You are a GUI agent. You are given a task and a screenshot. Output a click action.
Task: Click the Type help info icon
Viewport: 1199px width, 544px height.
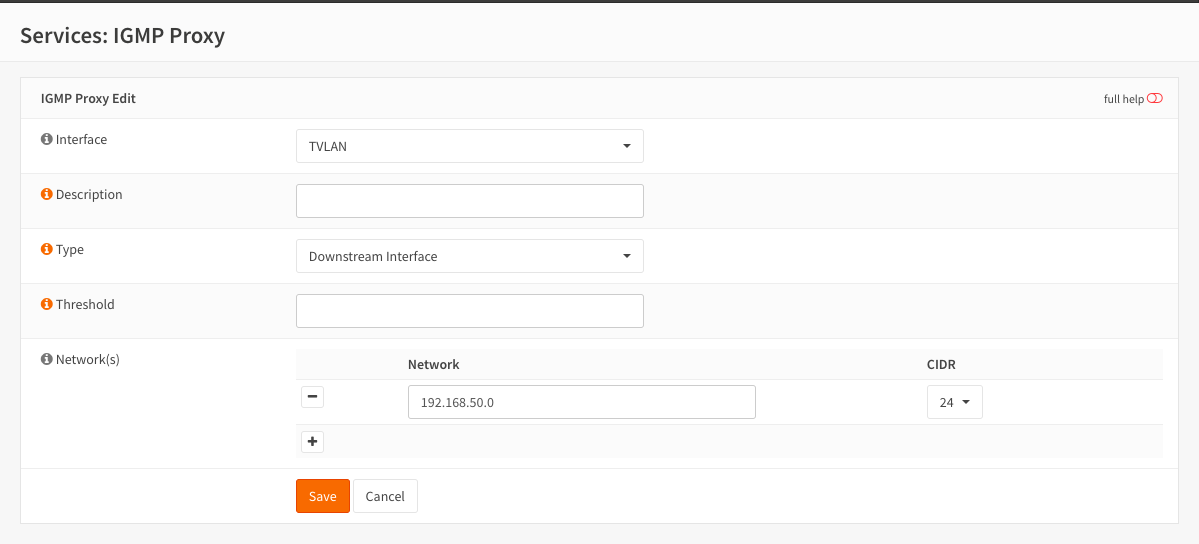[46, 250]
